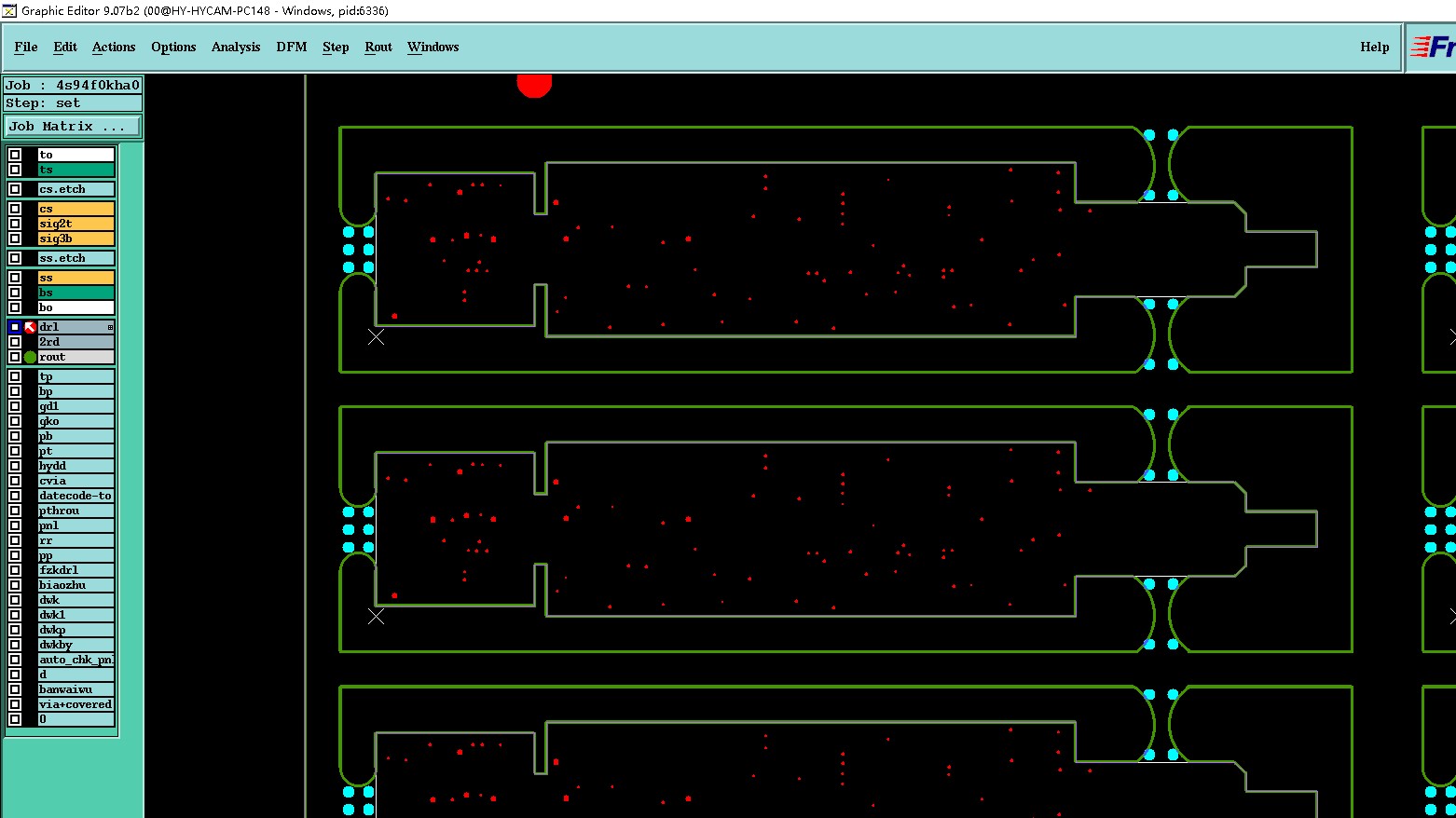
Task: Select the 'via+covered' layer name
Action: pyautogui.click(x=76, y=704)
